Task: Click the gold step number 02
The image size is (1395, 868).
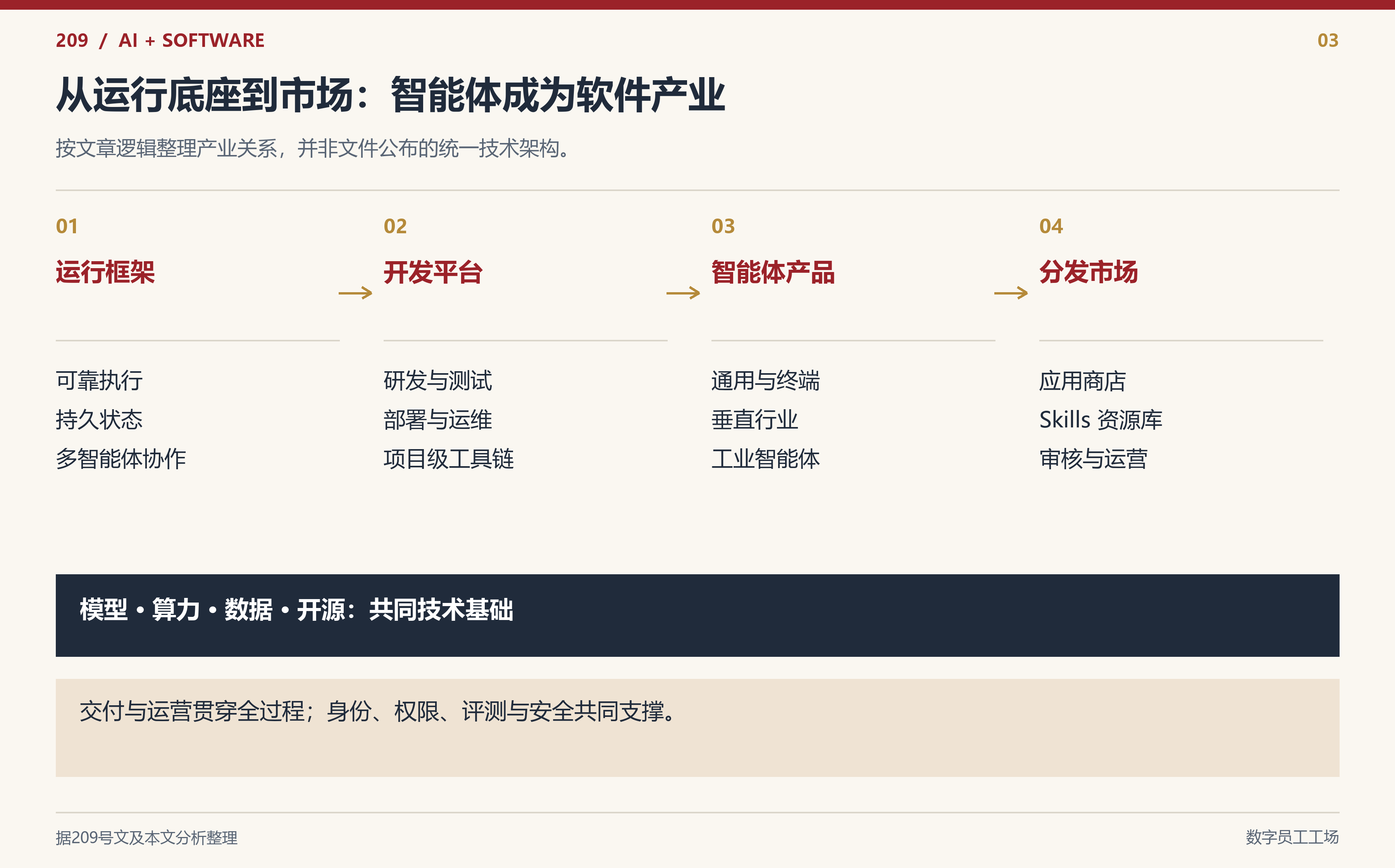Action: [395, 226]
